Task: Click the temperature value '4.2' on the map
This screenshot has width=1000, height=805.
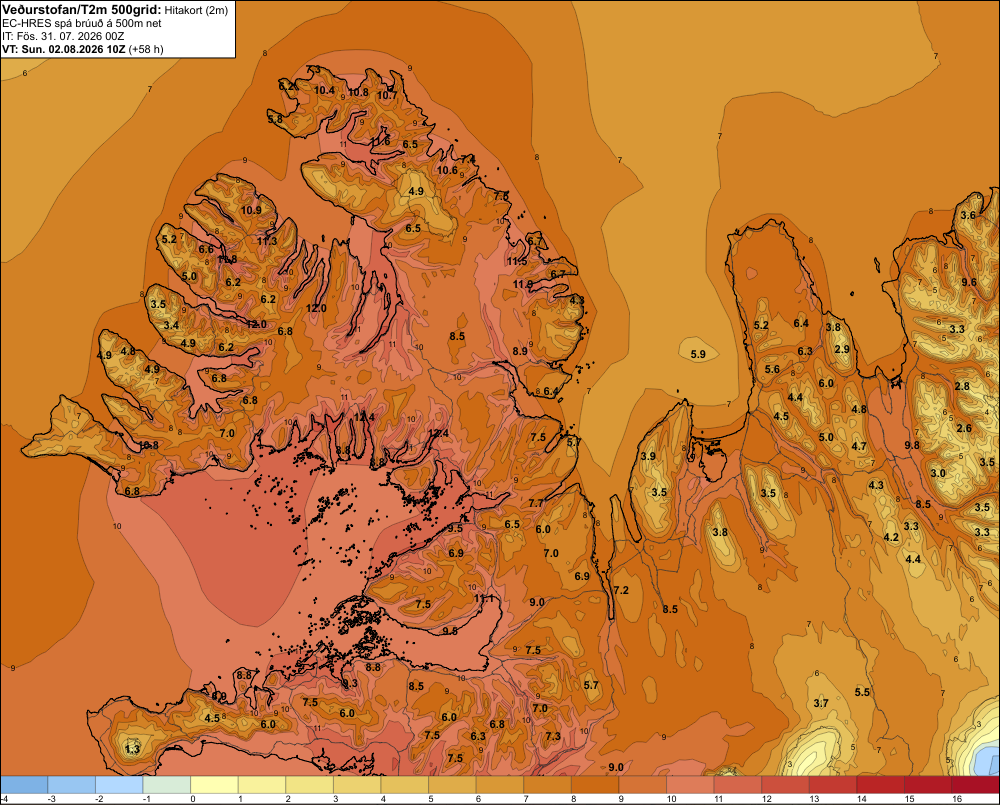Action: (891, 537)
